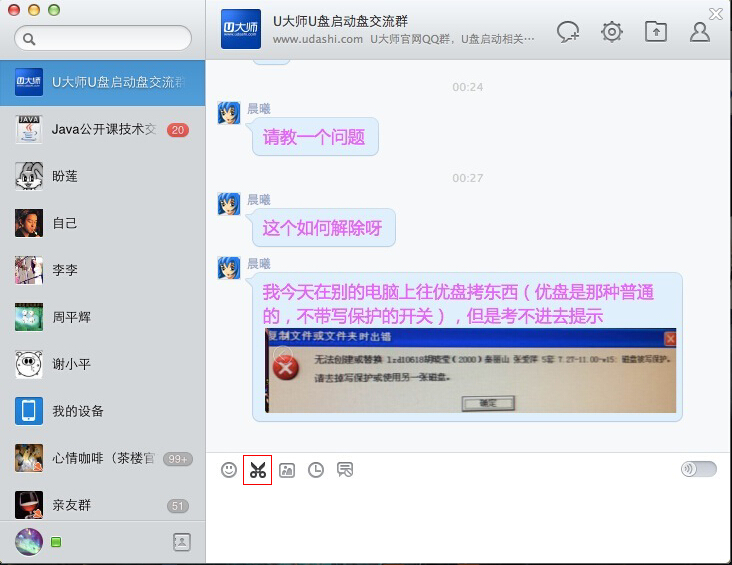The width and height of the screenshot is (732, 565).
Task: Click group title U大师U盘启动盘交流群 in header
Action: pyautogui.click(x=340, y=21)
